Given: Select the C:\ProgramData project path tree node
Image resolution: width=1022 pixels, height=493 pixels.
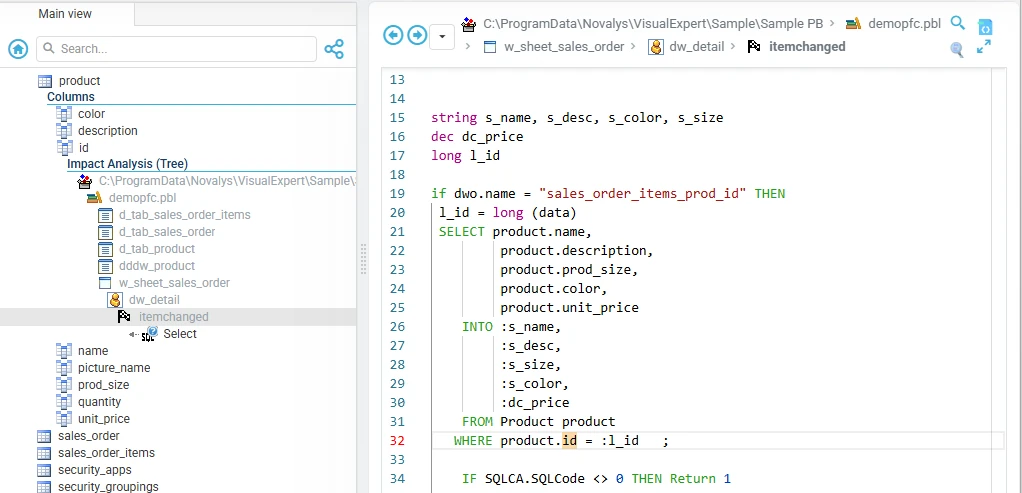Looking at the screenshot, I should click(x=227, y=181).
